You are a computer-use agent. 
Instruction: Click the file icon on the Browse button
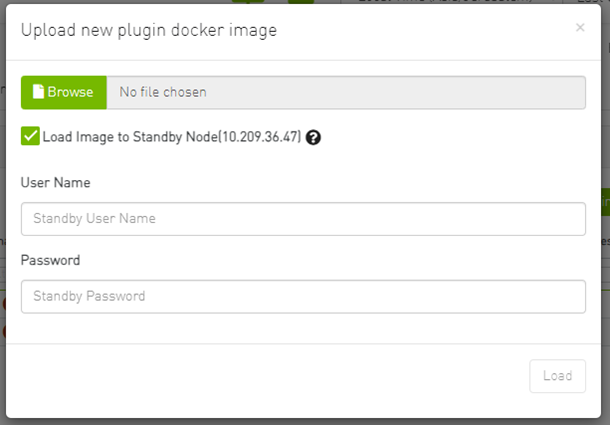tap(38, 92)
